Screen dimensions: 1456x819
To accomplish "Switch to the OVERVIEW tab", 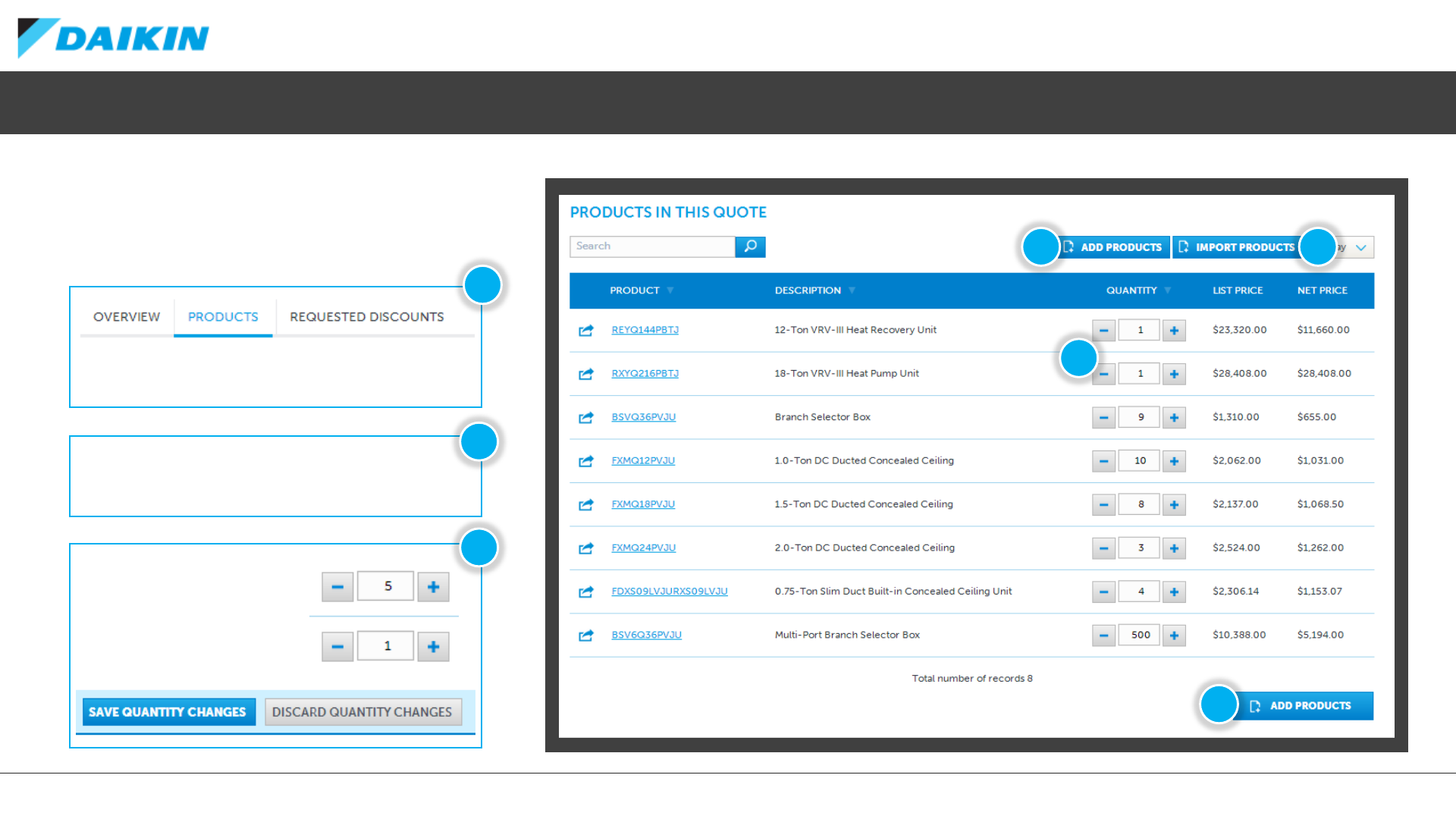I will [127, 317].
